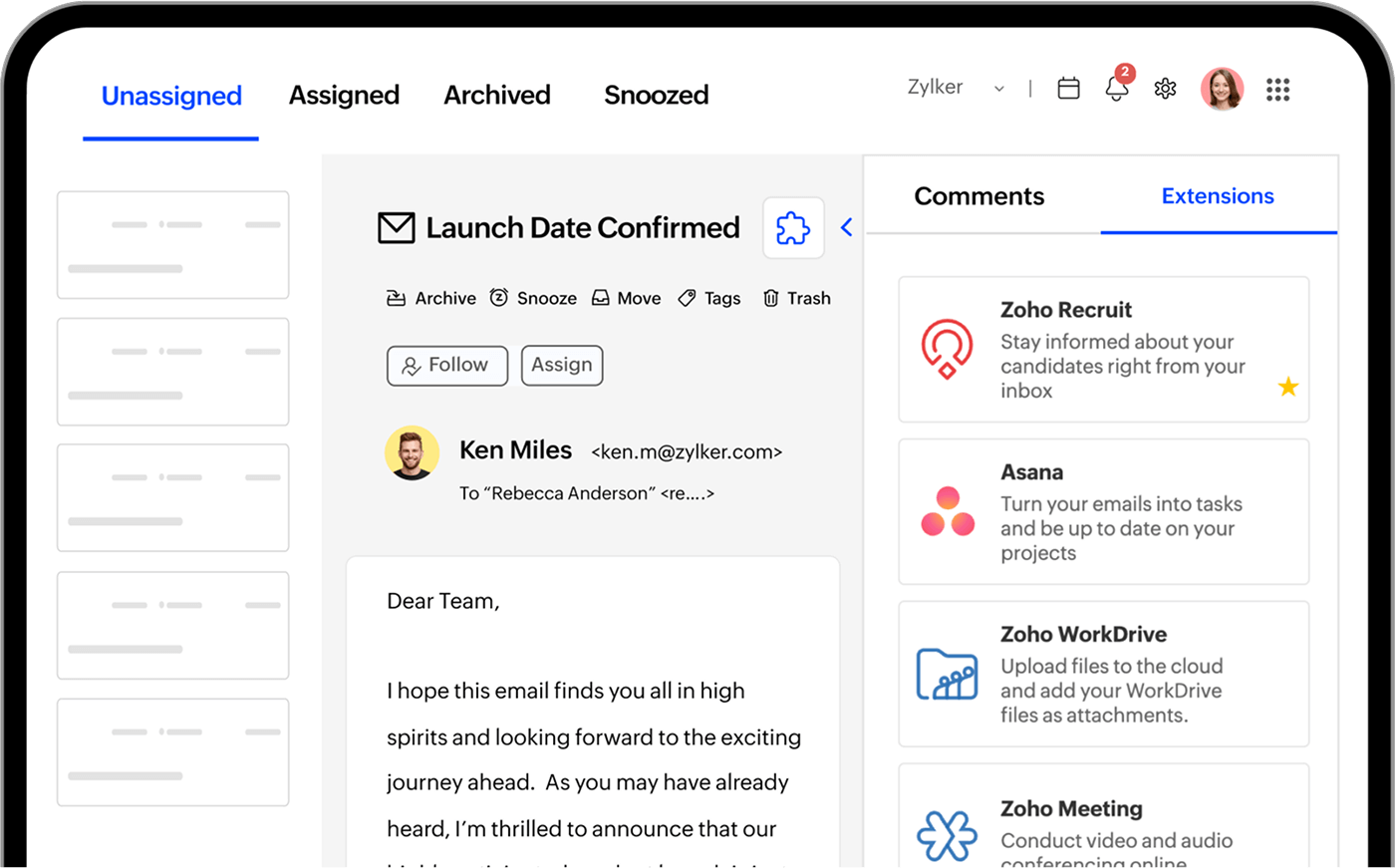
Task: Click the address ken.m@zylker.com
Action: 687,452
